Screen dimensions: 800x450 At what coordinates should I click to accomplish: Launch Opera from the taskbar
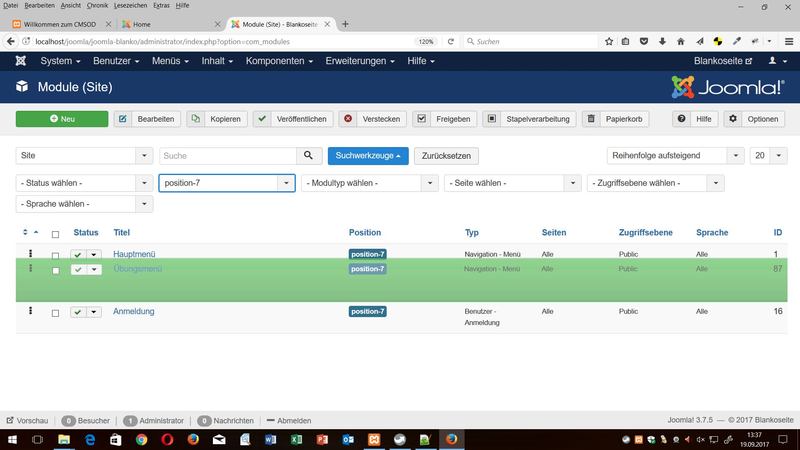(x=167, y=439)
